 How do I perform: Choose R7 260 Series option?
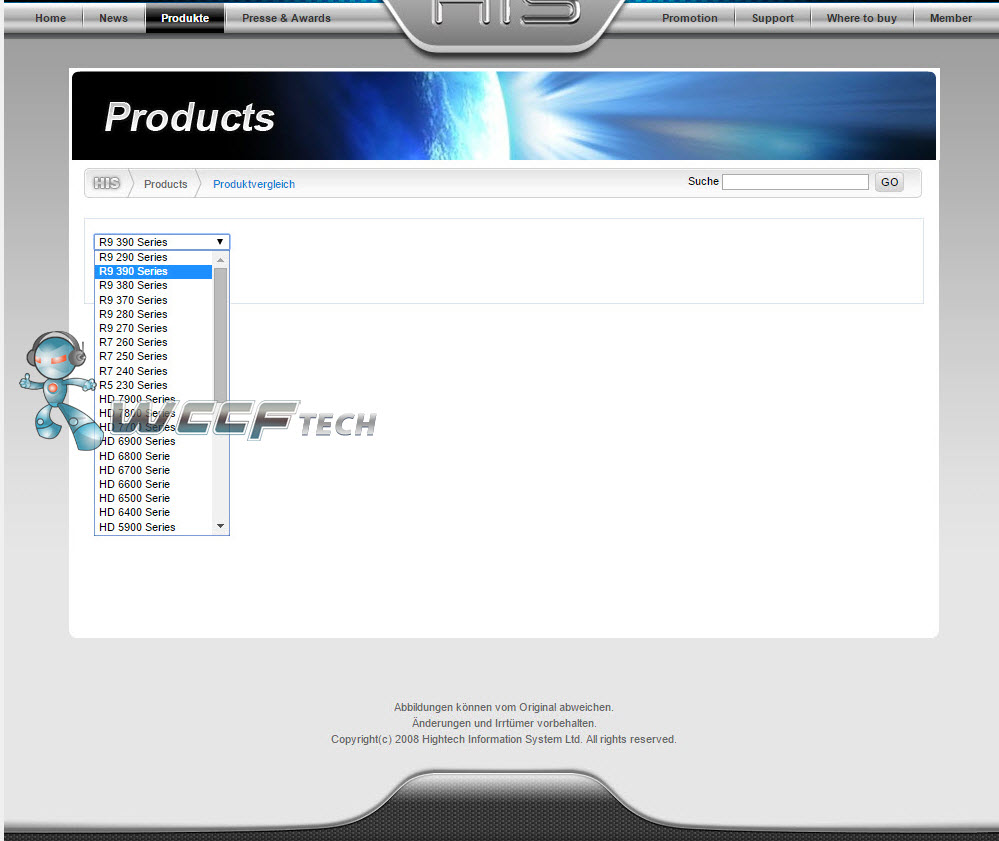pos(154,342)
